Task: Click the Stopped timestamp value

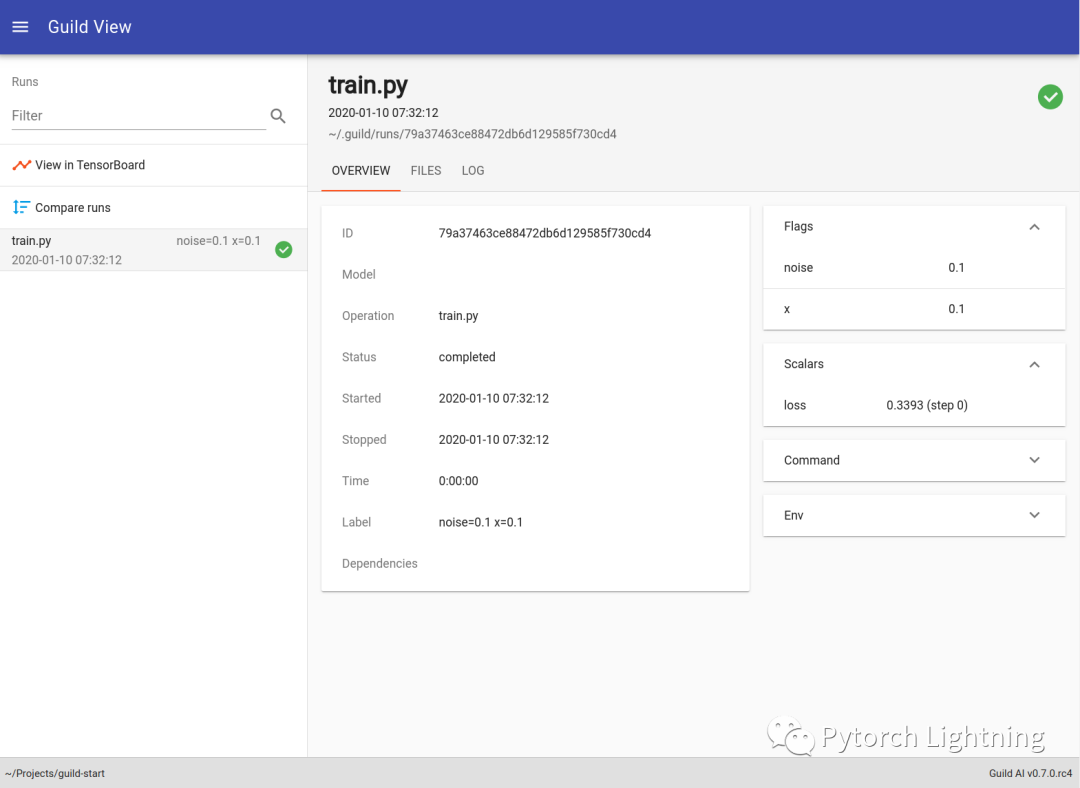Action: [x=494, y=439]
